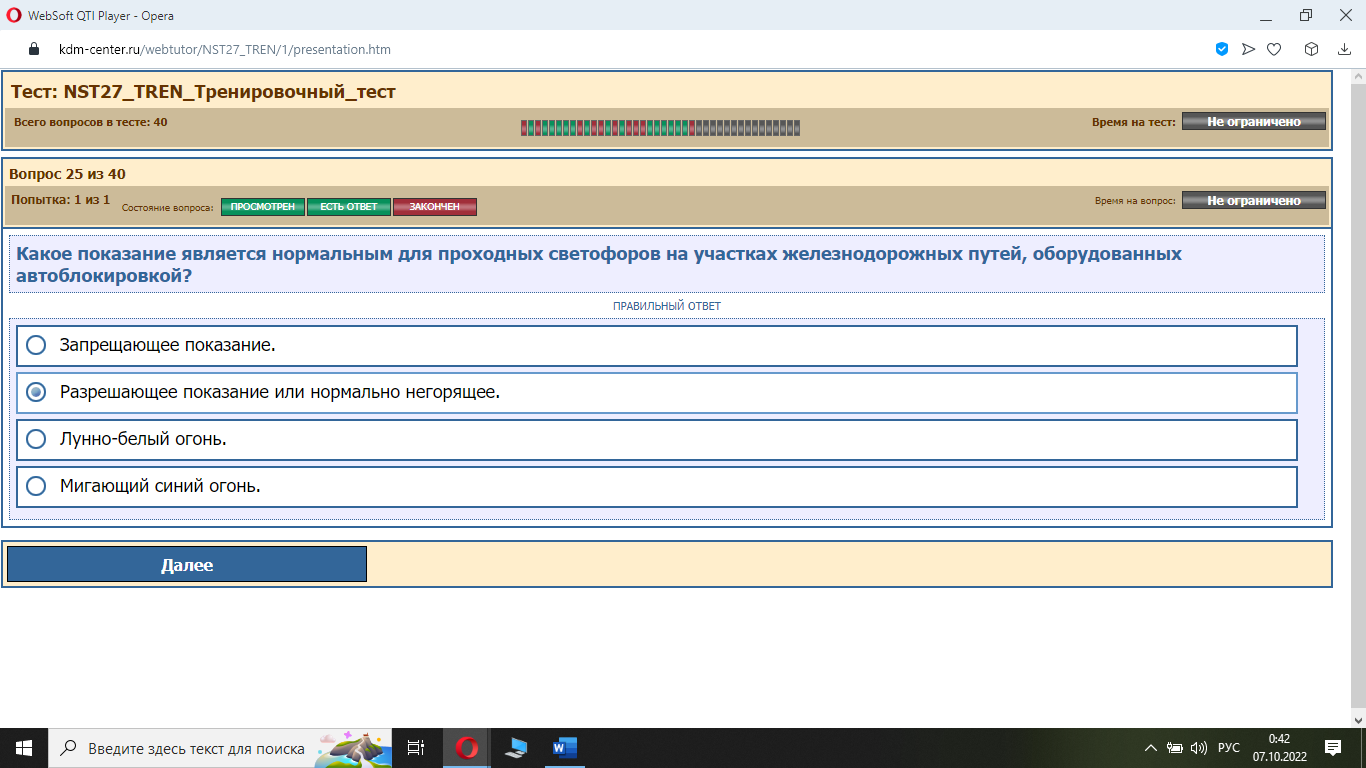Select the 'Запрещающее показание' radio option
1366x768 pixels.
coord(36,345)
